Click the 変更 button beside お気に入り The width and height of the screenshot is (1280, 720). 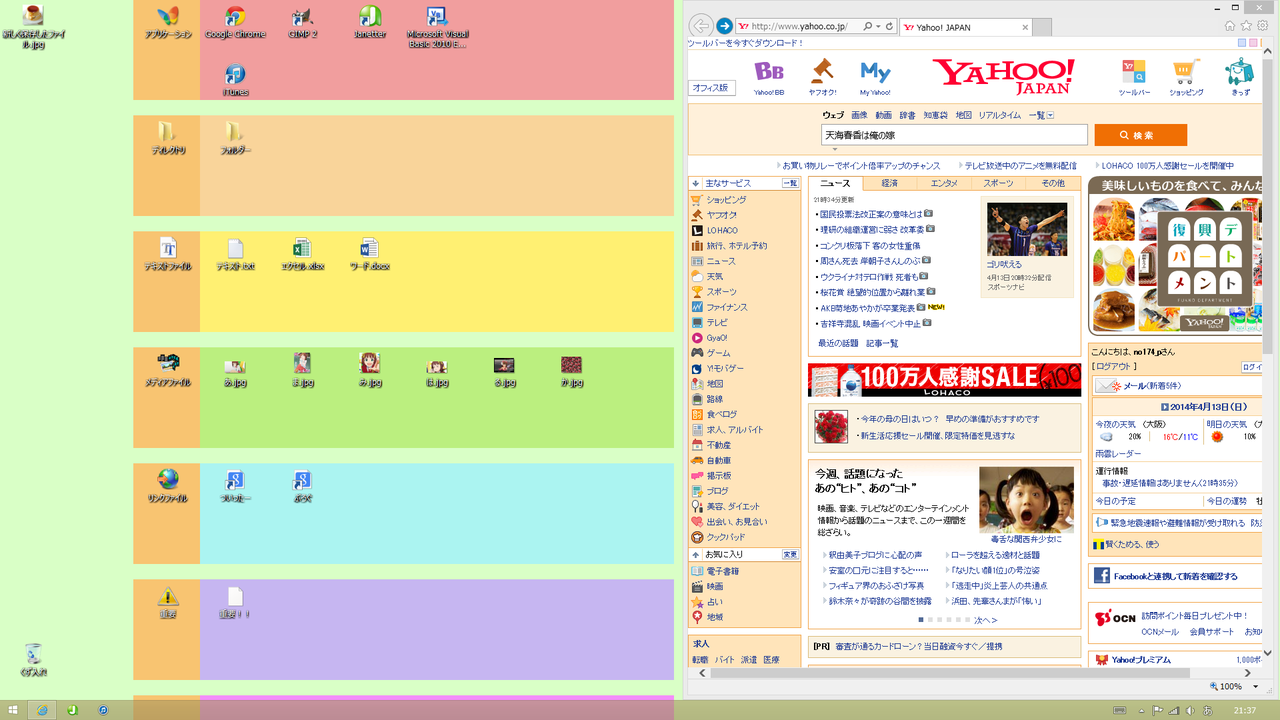(790, 554)
